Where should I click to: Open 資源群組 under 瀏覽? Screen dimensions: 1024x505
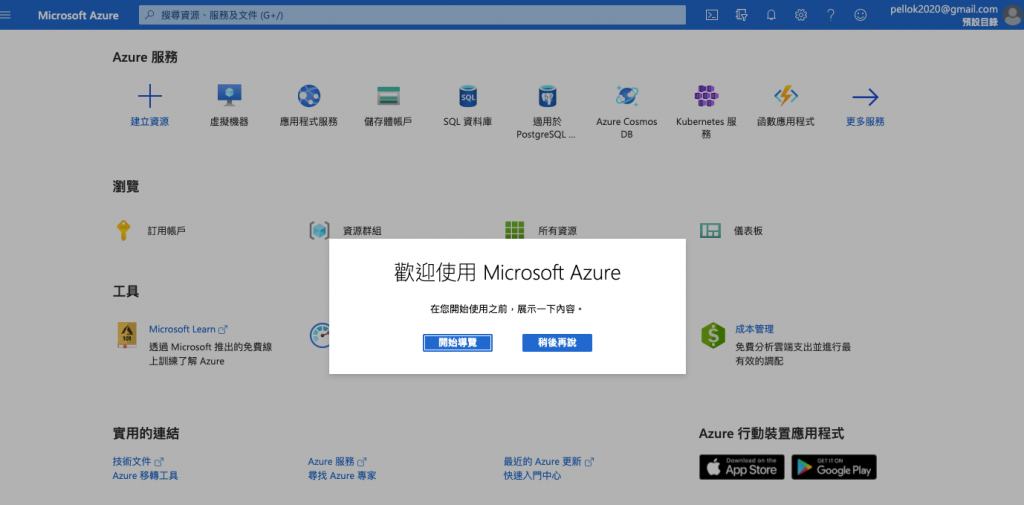(x=362, y=231)
